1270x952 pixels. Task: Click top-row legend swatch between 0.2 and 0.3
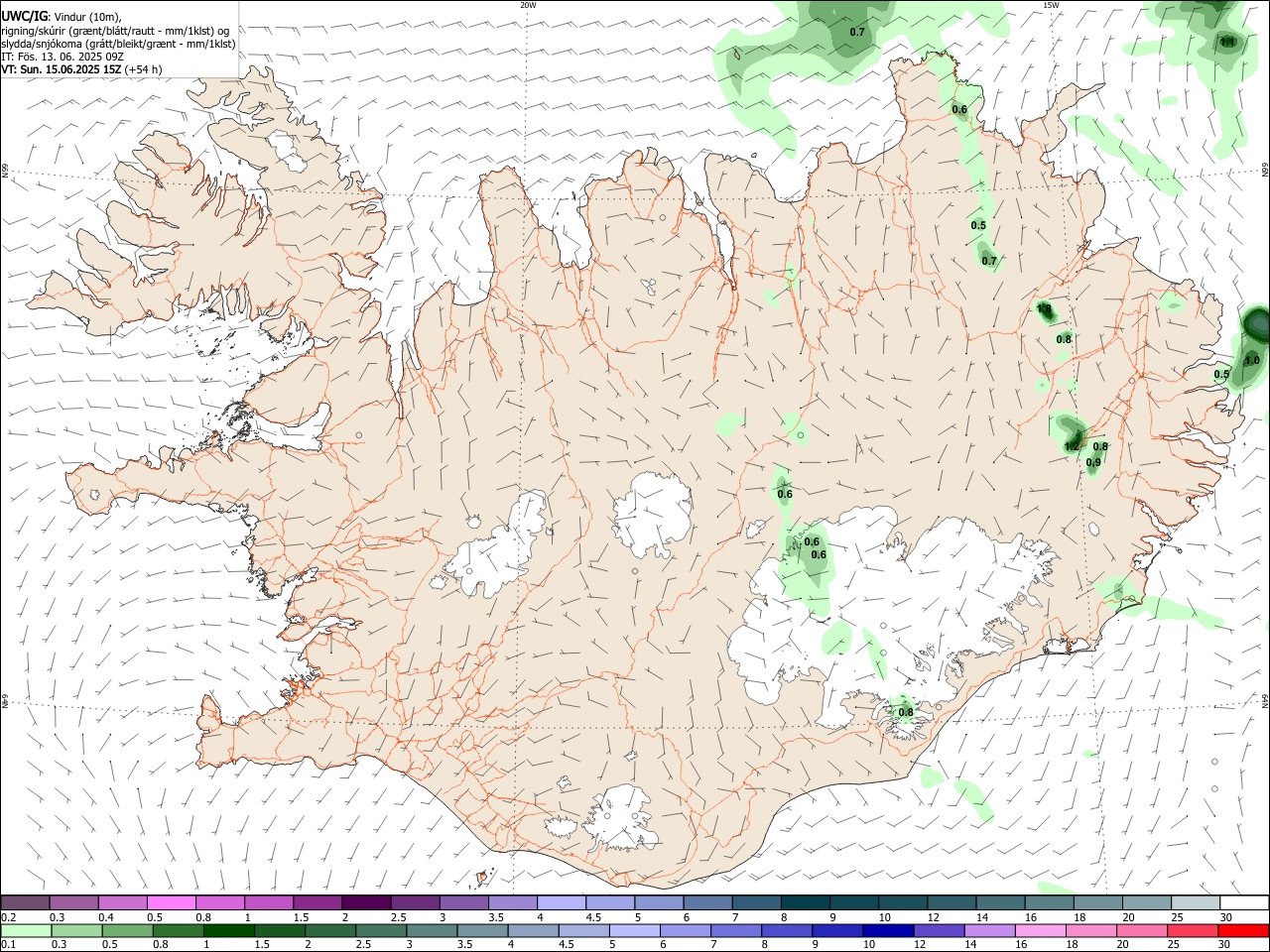click(x=26, y=902)
